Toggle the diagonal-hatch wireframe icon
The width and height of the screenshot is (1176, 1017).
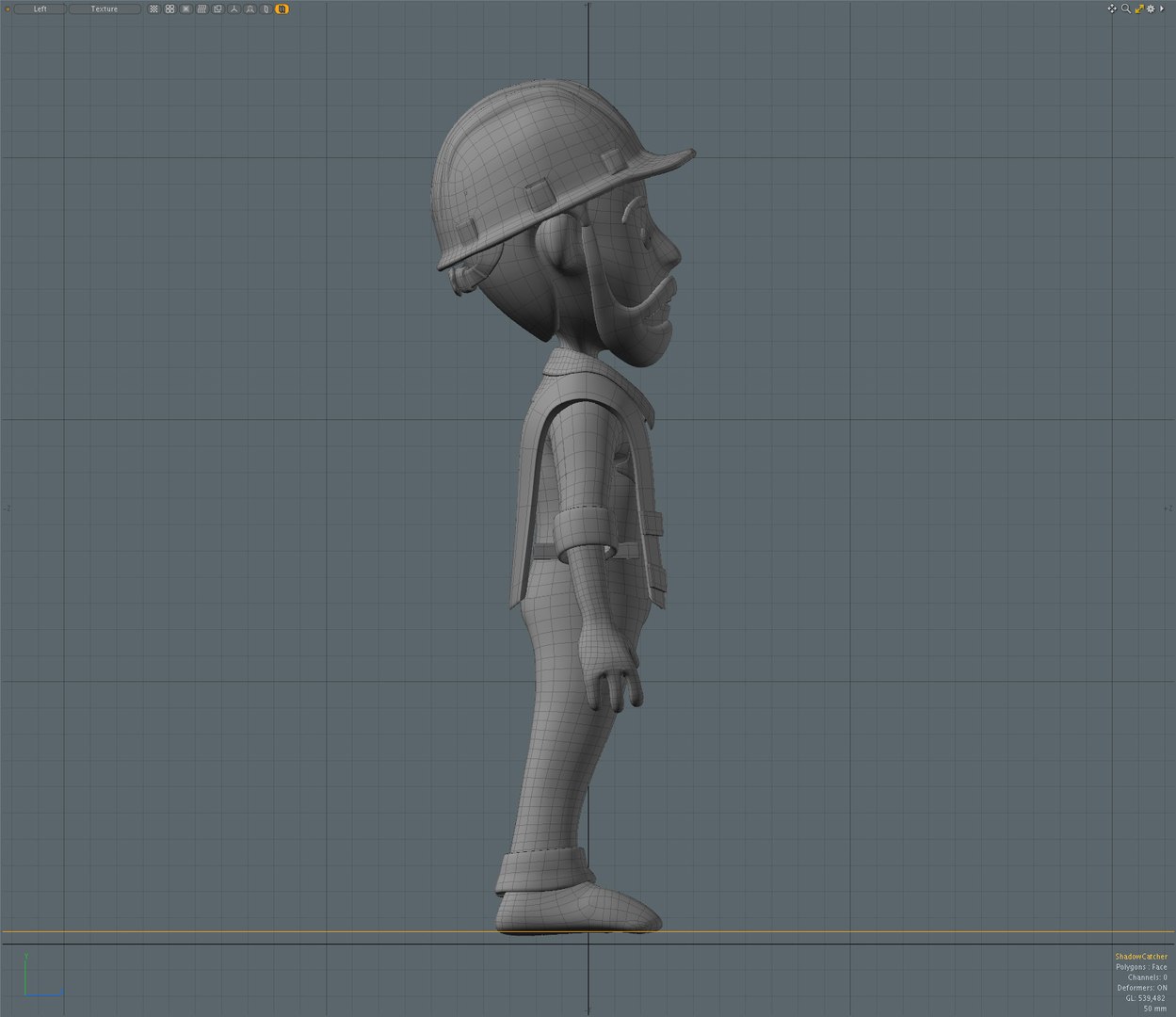201,8
